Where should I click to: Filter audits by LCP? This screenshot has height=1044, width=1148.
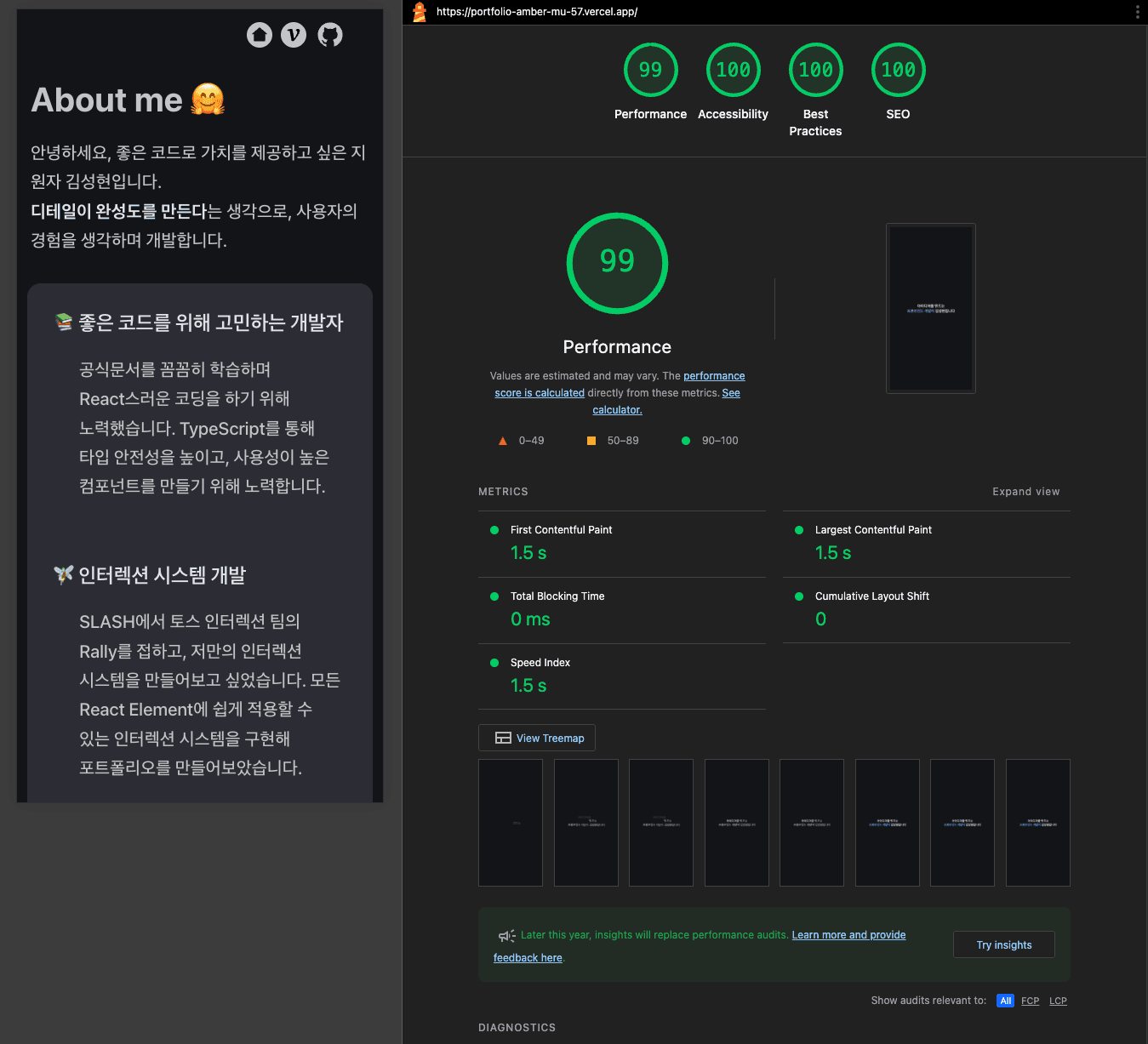click(x=1058, y=1001)
